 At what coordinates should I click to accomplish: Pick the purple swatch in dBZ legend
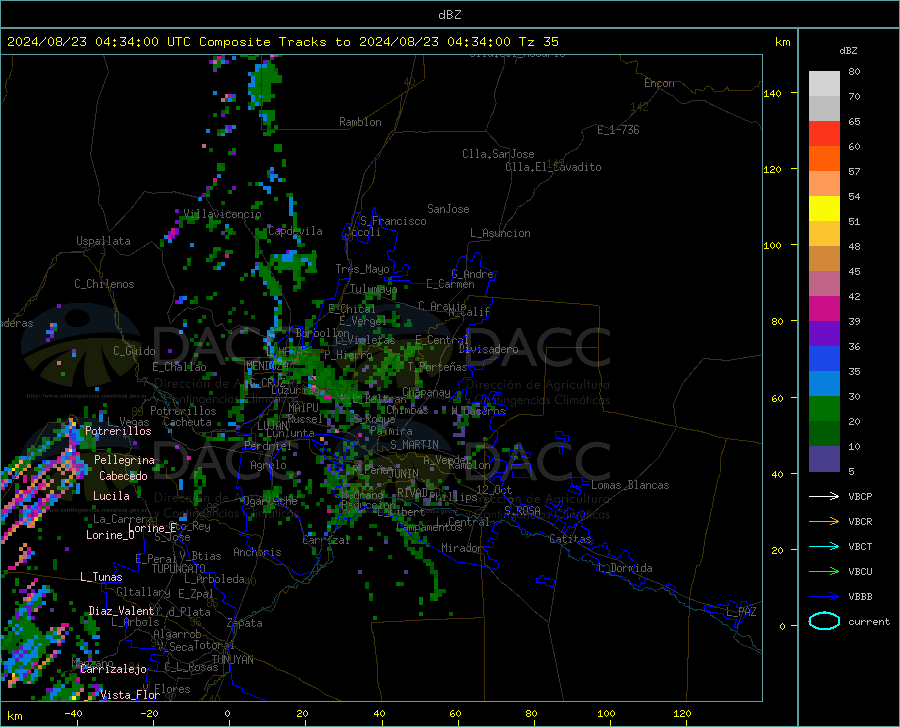[824, 334]
